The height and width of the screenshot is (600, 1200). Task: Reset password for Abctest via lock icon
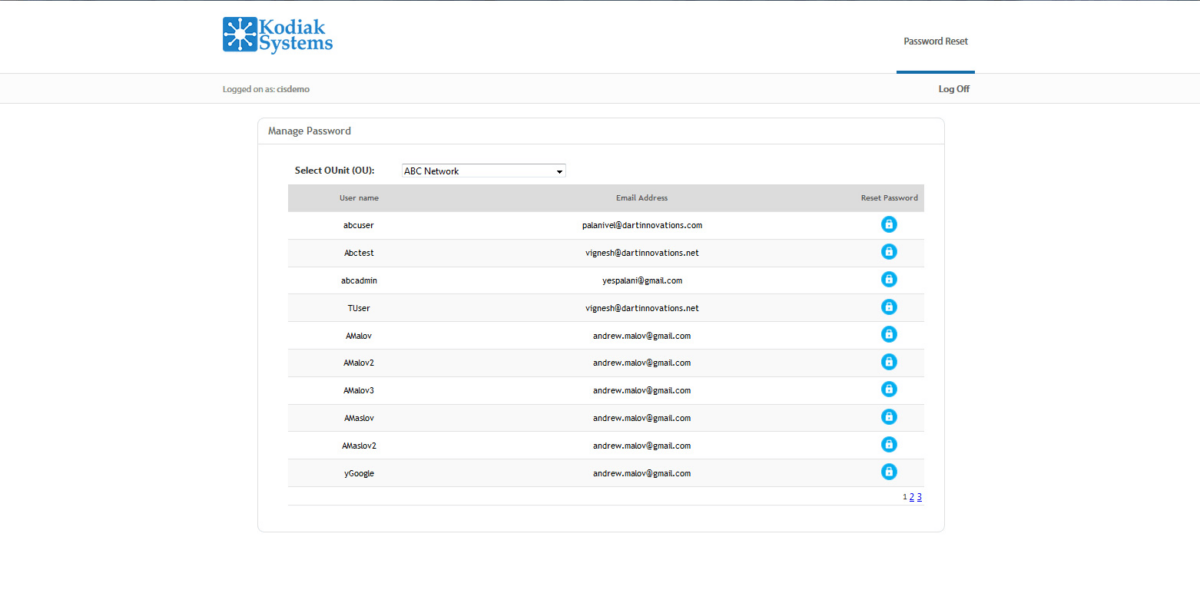888,252
